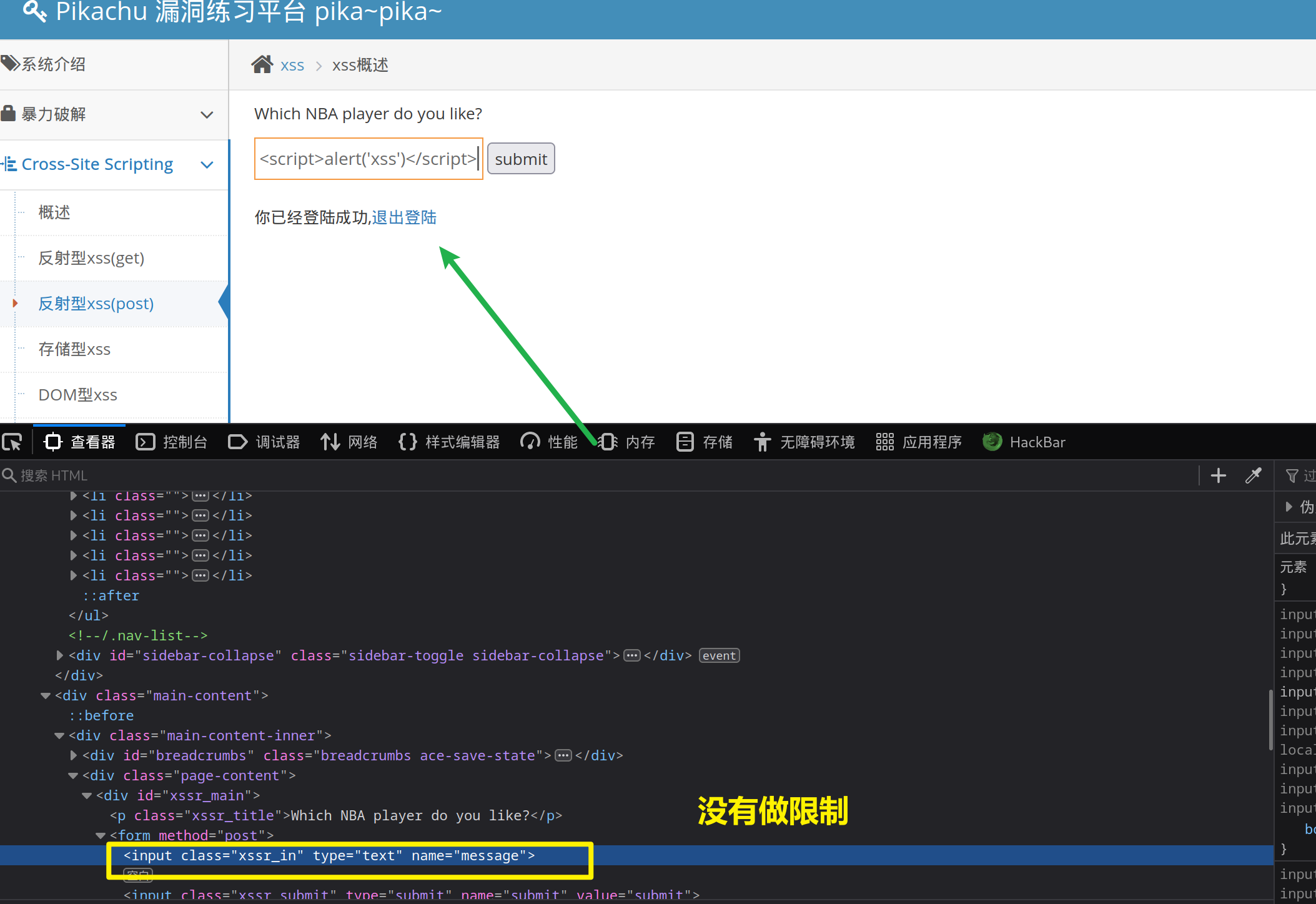Viewport: 1316px width, 904px height.
Task: Expand the breadcrumbs div node
Action: pyautogui.click(x=73, y=755)
